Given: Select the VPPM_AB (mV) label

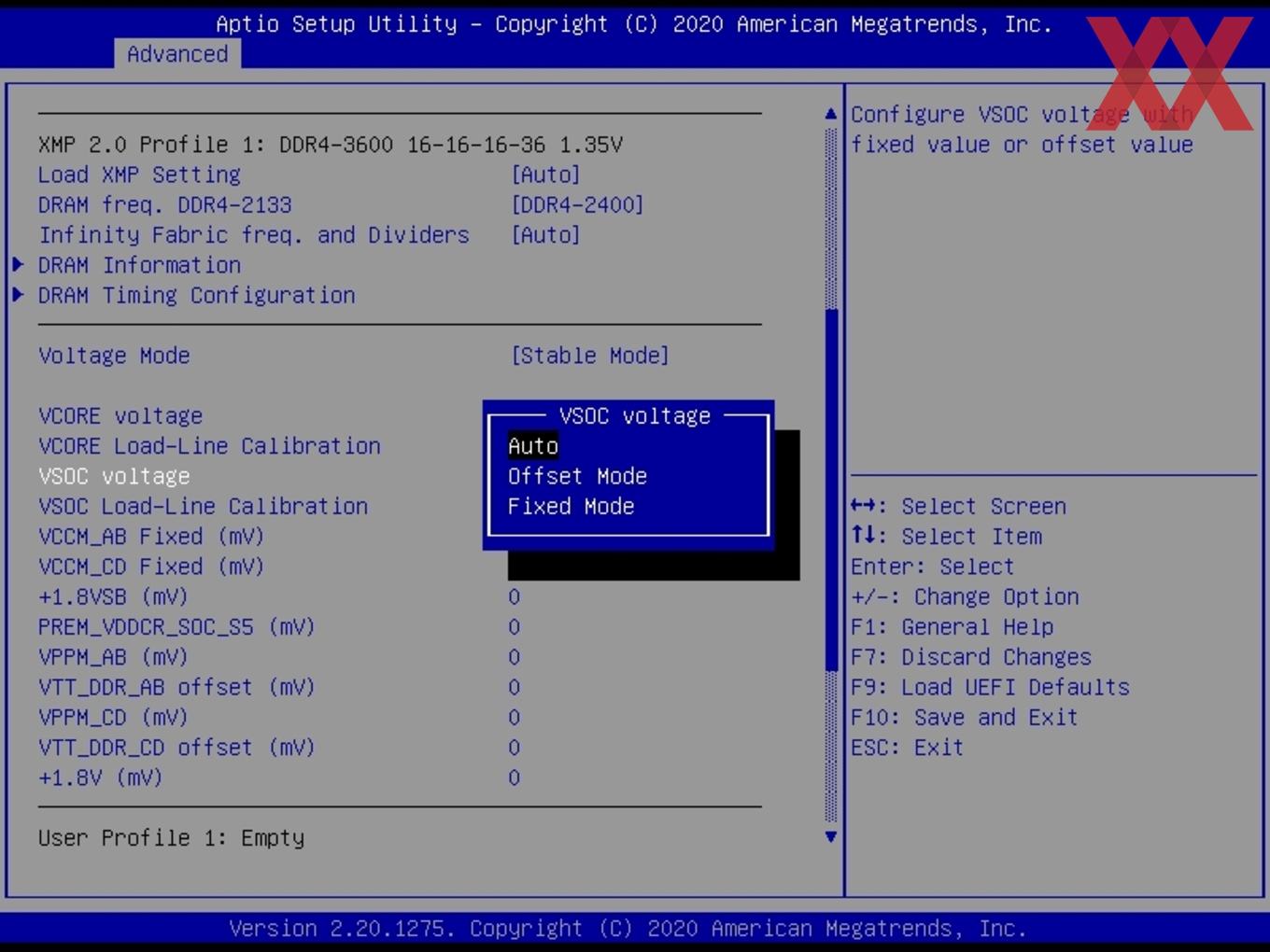Looking at the screenshot, I should (113, 657).
